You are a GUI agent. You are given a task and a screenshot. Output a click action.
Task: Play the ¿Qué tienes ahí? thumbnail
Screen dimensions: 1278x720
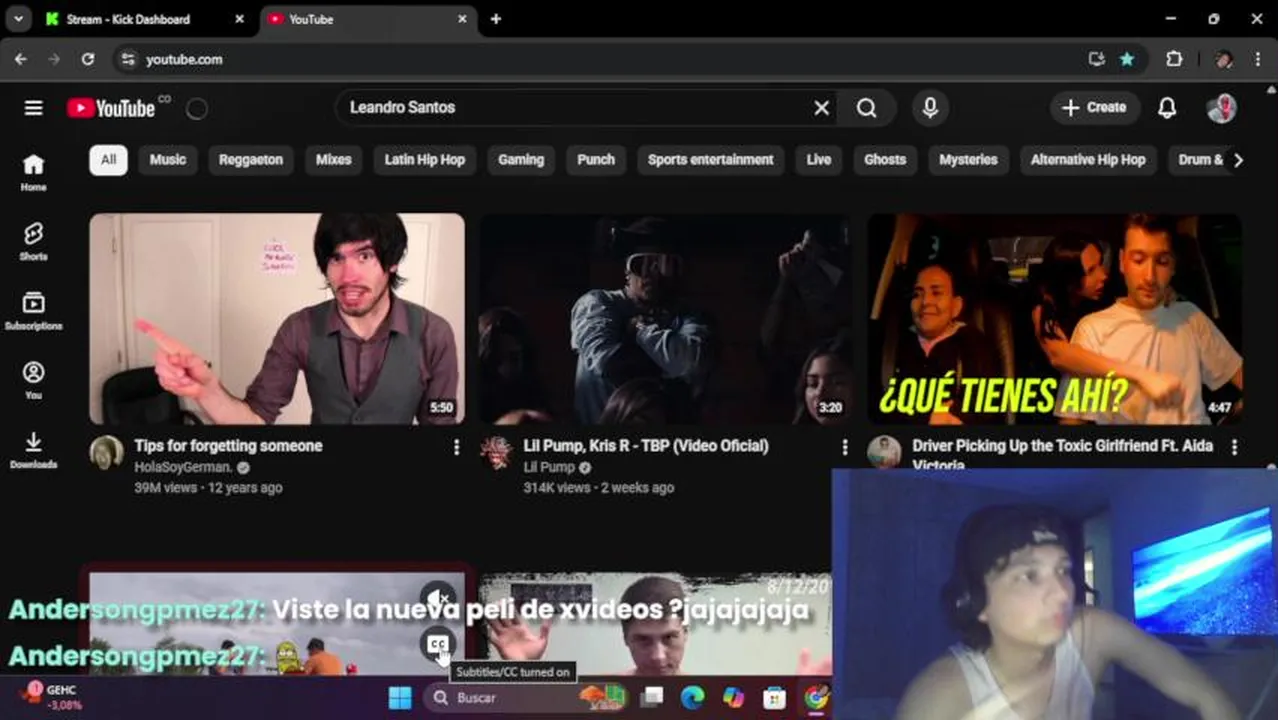coord(1054,319)
